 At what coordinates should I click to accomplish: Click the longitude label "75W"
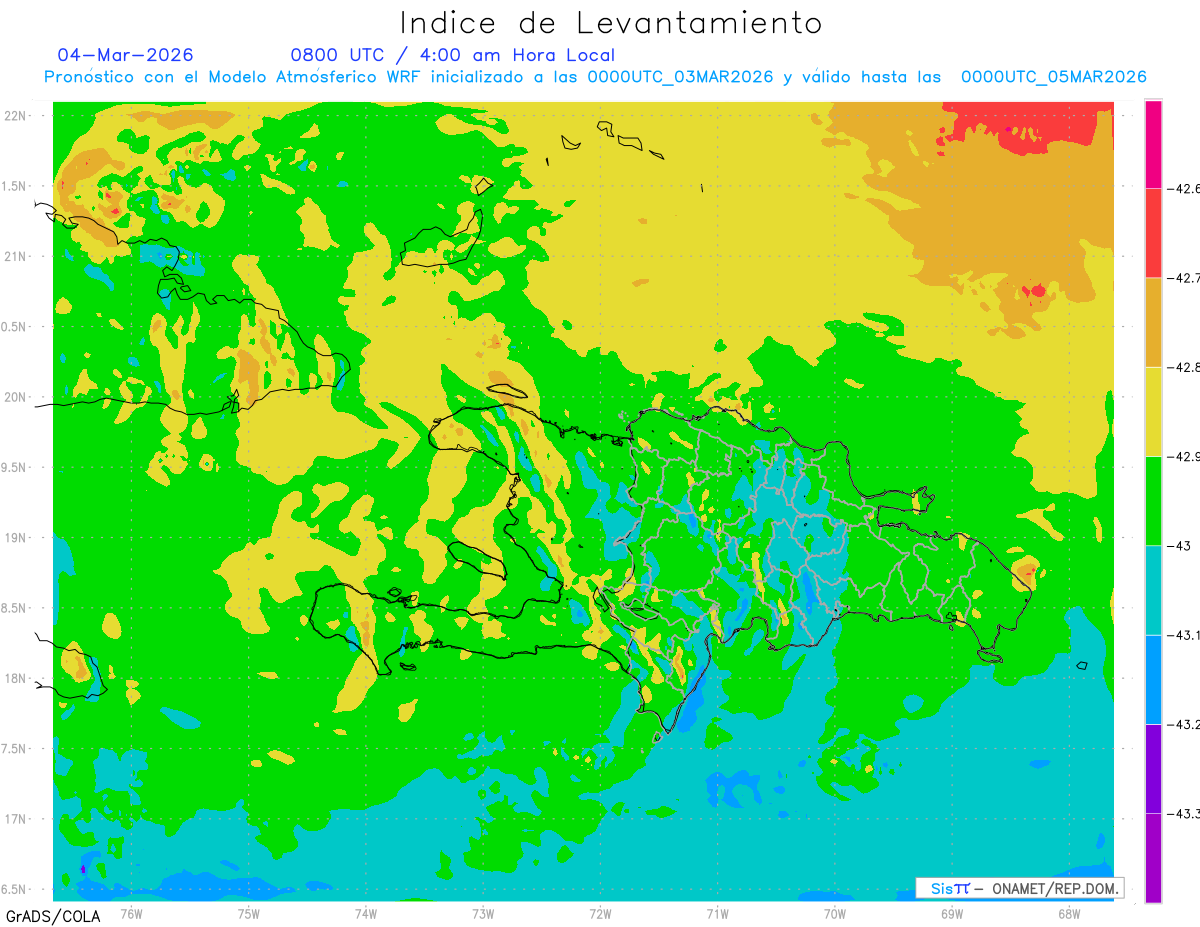pyautogui.click(x=248, y=914)
